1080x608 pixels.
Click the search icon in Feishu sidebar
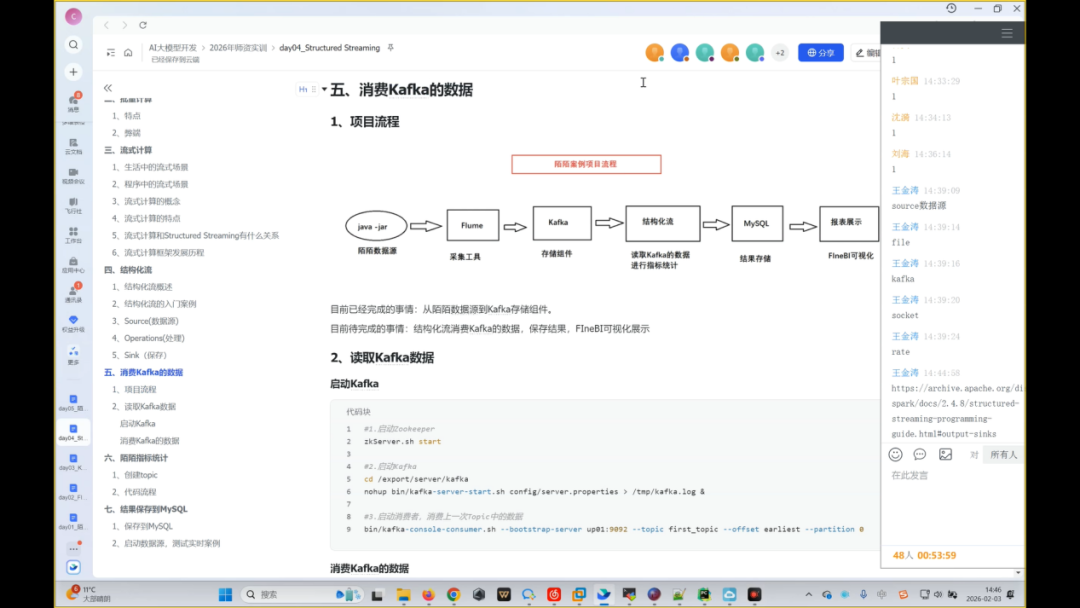(x=73, y=45)
